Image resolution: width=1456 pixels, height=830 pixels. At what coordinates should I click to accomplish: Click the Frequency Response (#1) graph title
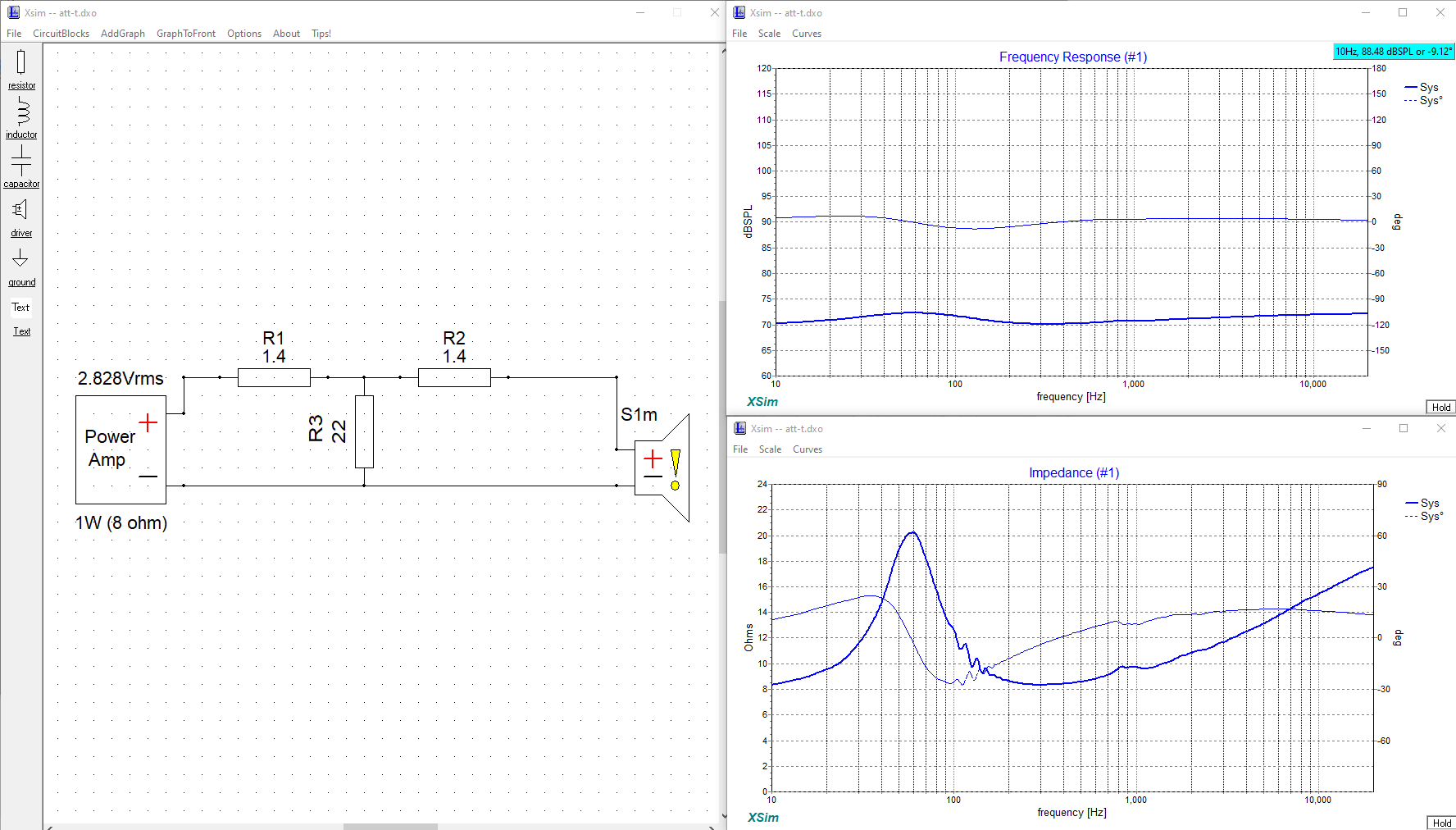click(1073, 57)
